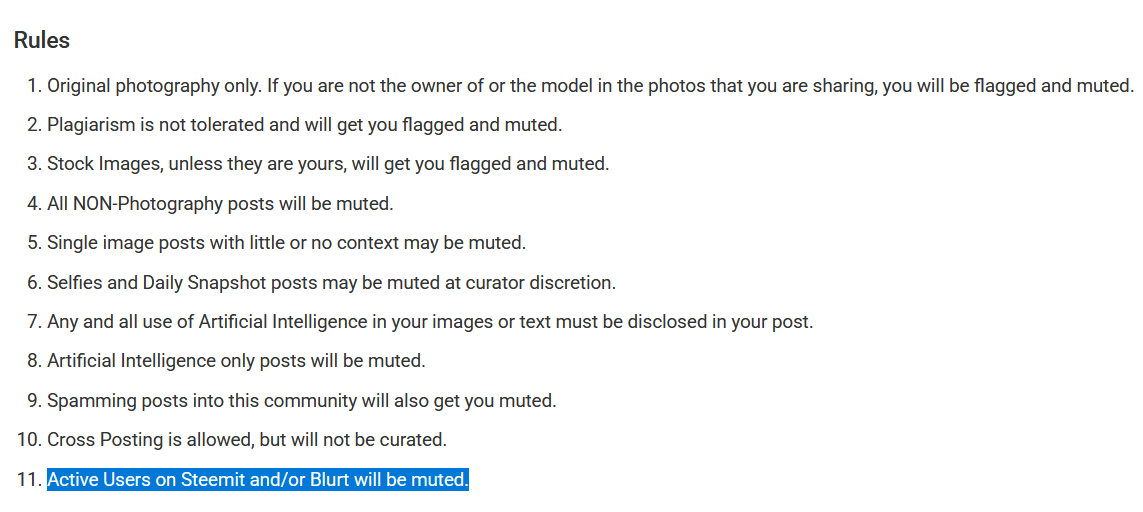Click the spamming posts rule text
Image resolution: width=1143 pixels, height=512 pixels.
(301, 401)
